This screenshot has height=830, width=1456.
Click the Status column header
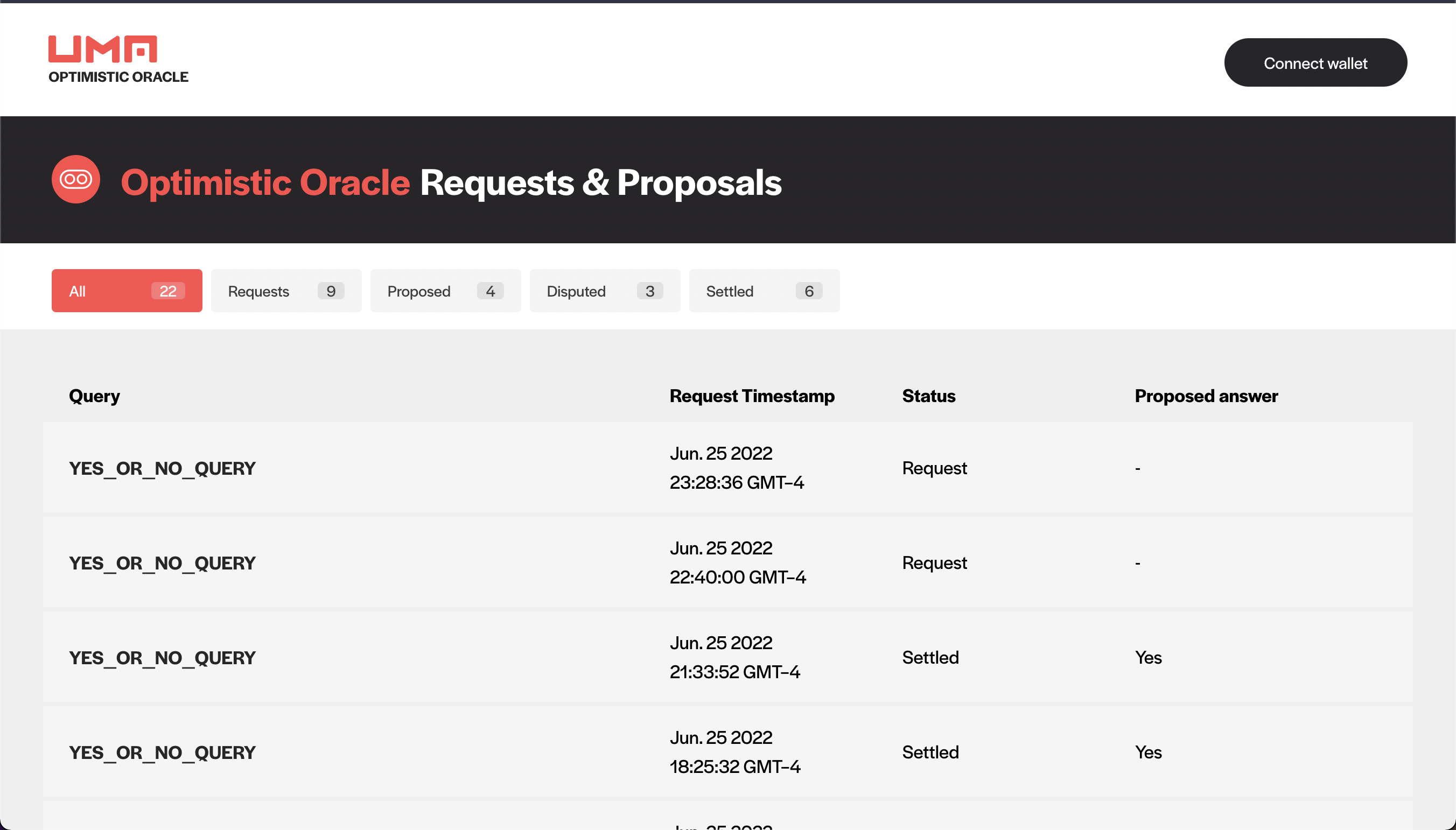pyautogui.click(x=929, y=396)
